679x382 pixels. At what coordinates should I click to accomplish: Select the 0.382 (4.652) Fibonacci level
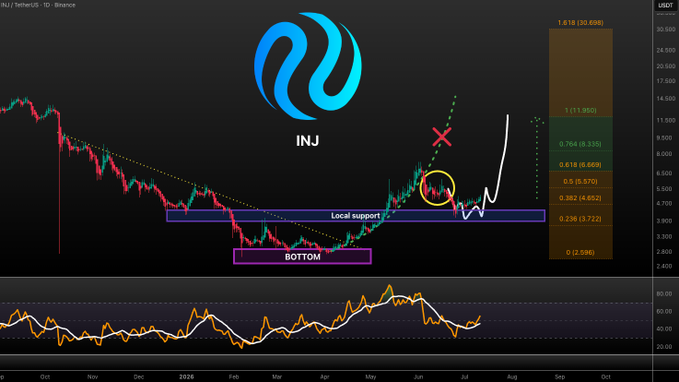click(x=580, y=198)
